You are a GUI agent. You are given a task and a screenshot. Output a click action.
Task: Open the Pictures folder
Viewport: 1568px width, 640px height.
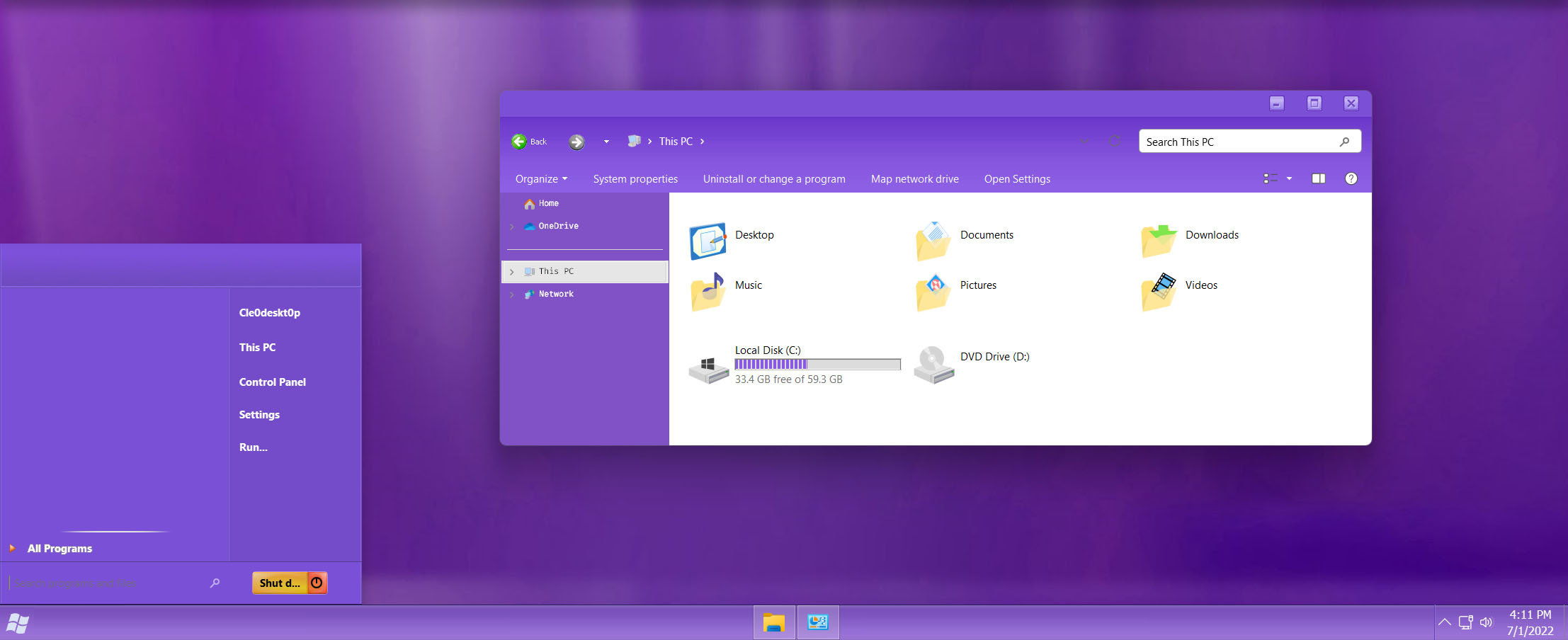click(977, 285)
